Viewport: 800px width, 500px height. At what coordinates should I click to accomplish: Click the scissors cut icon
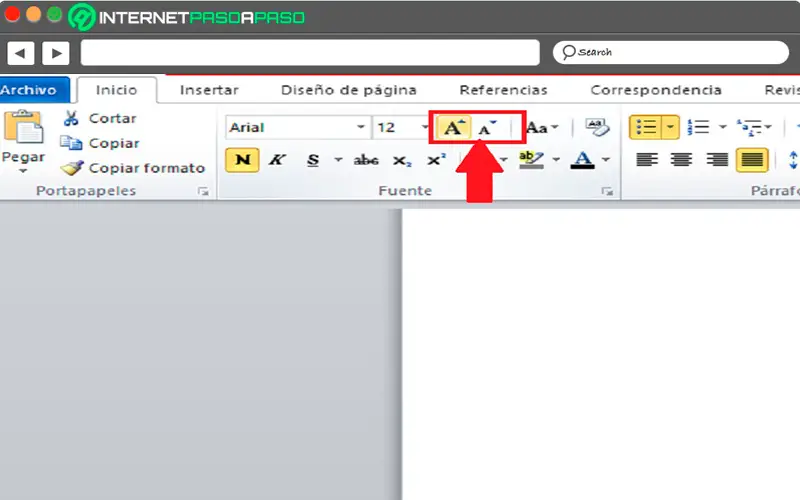click(x=71, y=118)
